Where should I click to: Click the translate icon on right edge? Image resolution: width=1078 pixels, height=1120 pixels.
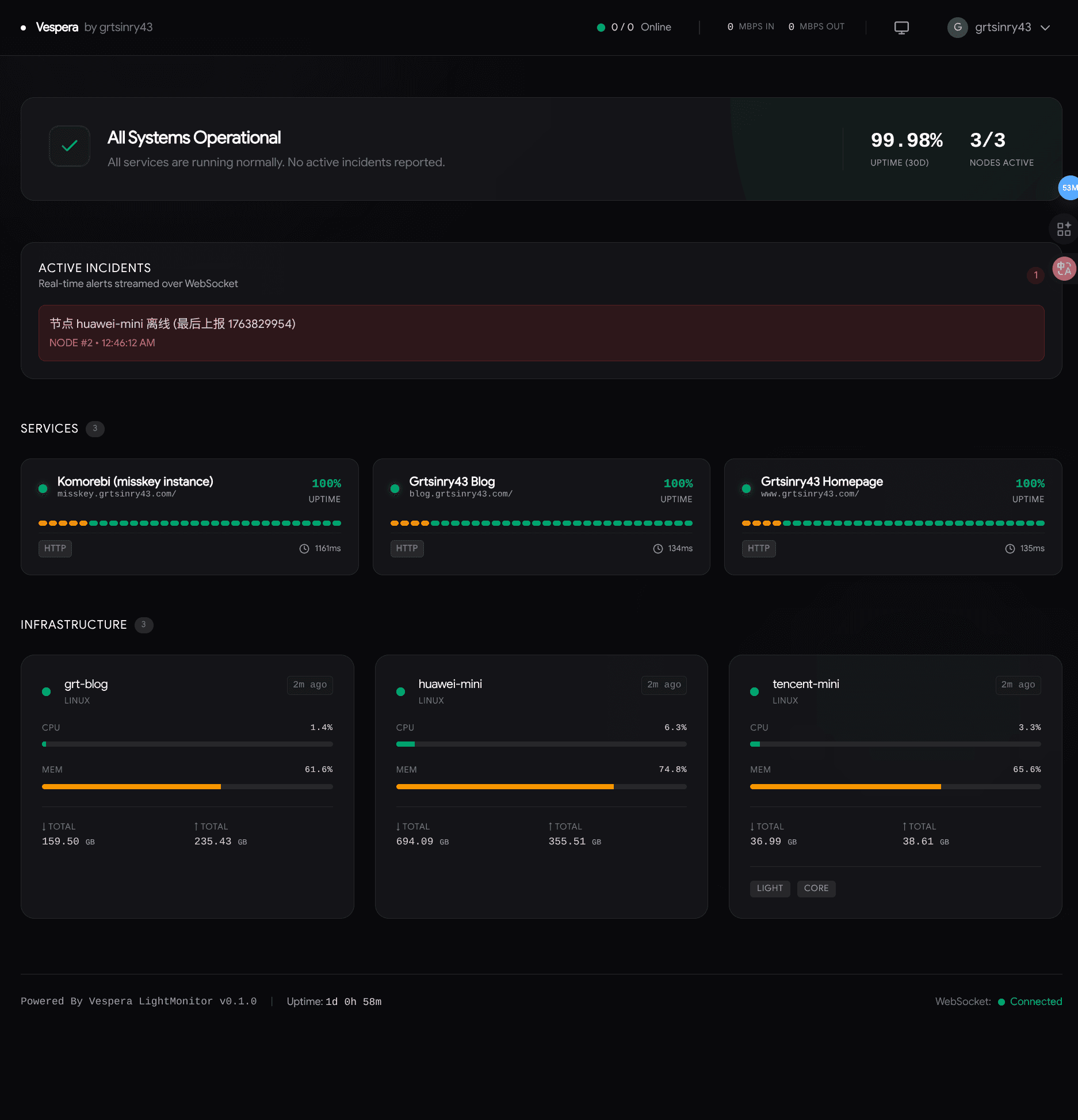click(x=1064, y=269)
